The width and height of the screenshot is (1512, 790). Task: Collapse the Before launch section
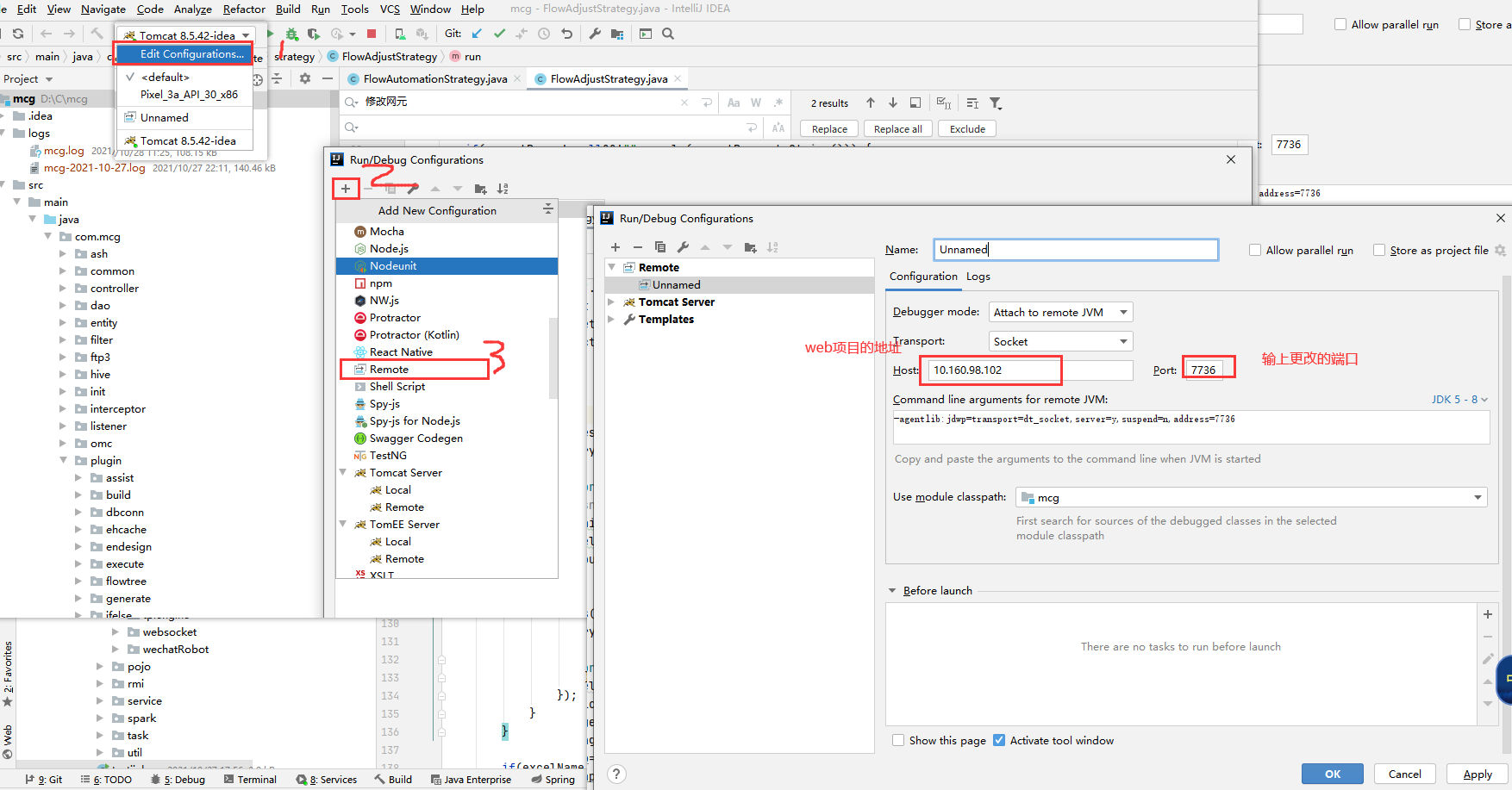click(x=892, y=591)
